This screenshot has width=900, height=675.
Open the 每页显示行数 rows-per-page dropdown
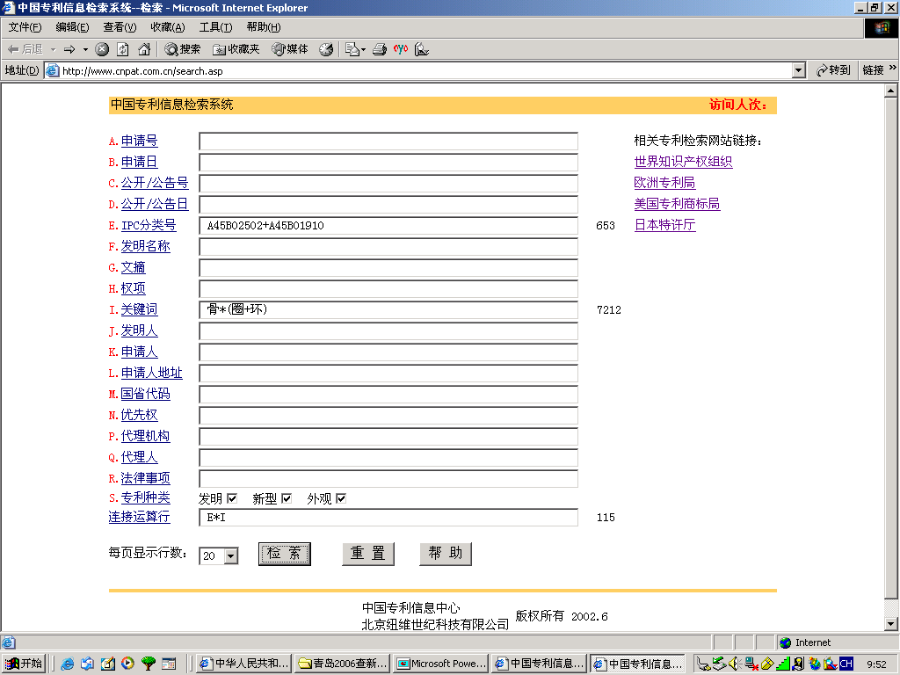click(231, 556)
